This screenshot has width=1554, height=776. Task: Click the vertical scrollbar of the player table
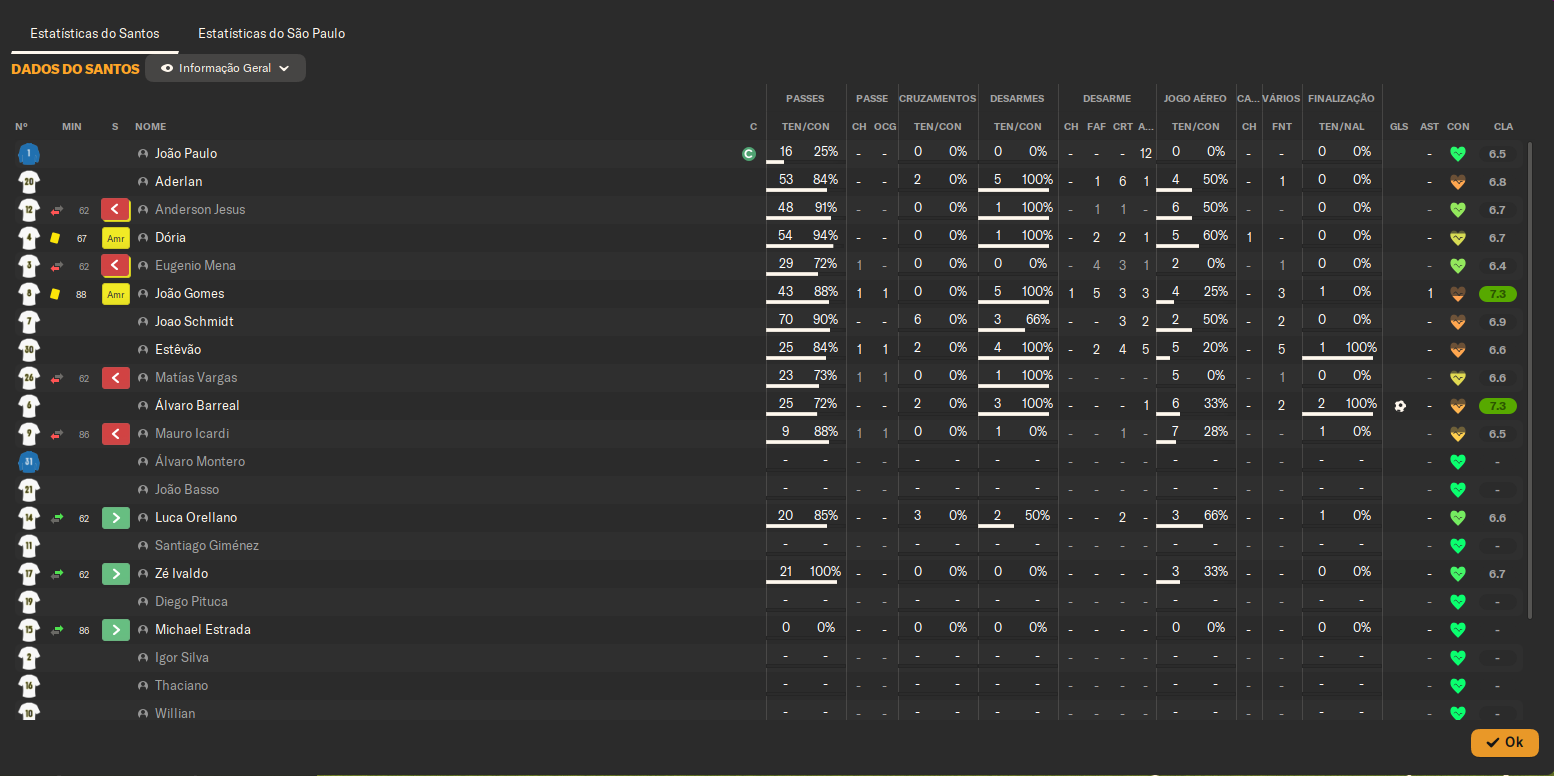click(1530, 380)
